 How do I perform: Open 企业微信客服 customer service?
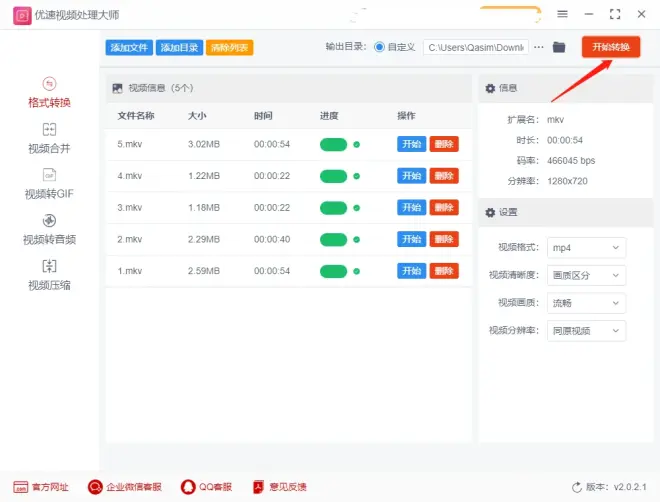125,487
